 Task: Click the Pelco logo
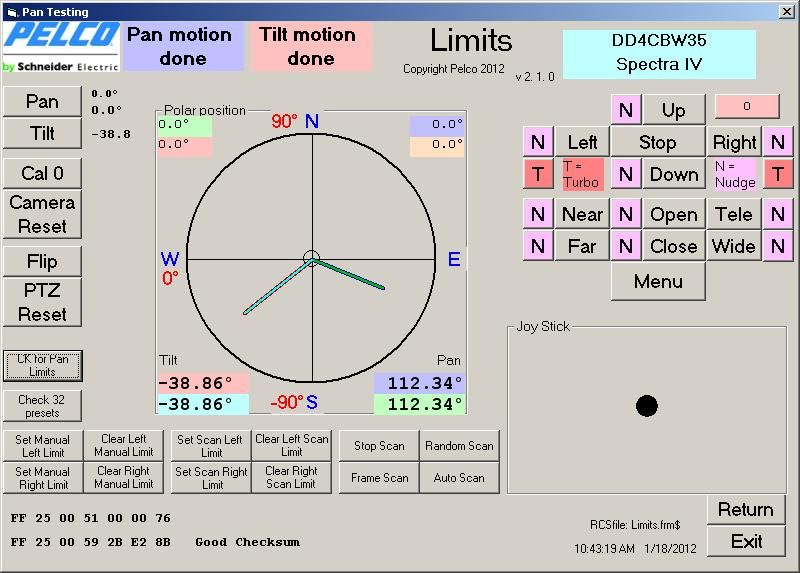[x=61, y=46]
